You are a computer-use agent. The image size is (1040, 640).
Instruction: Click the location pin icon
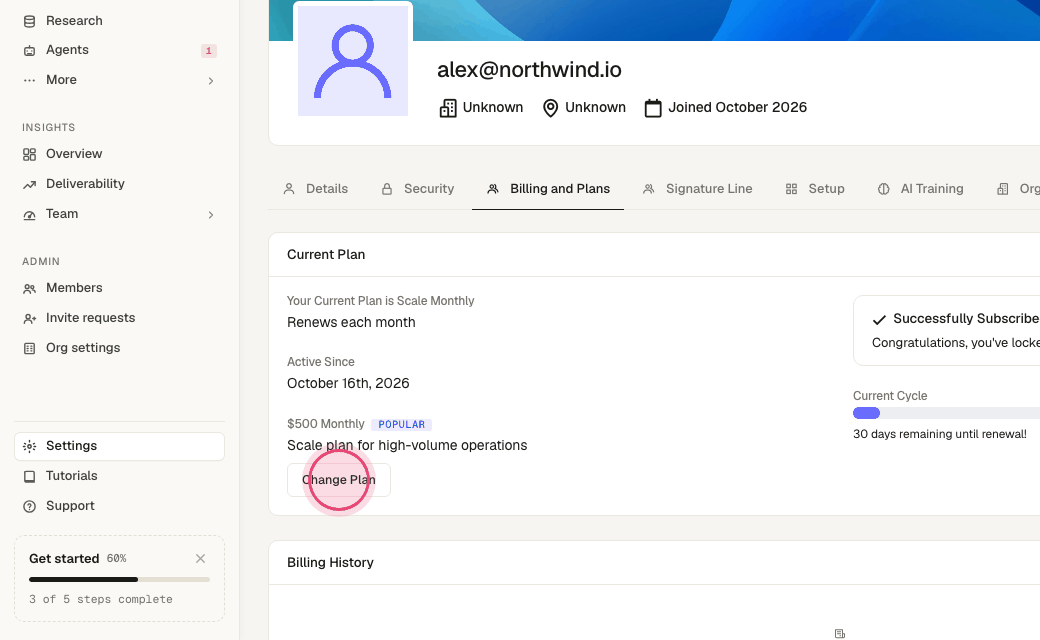(550, 108)
